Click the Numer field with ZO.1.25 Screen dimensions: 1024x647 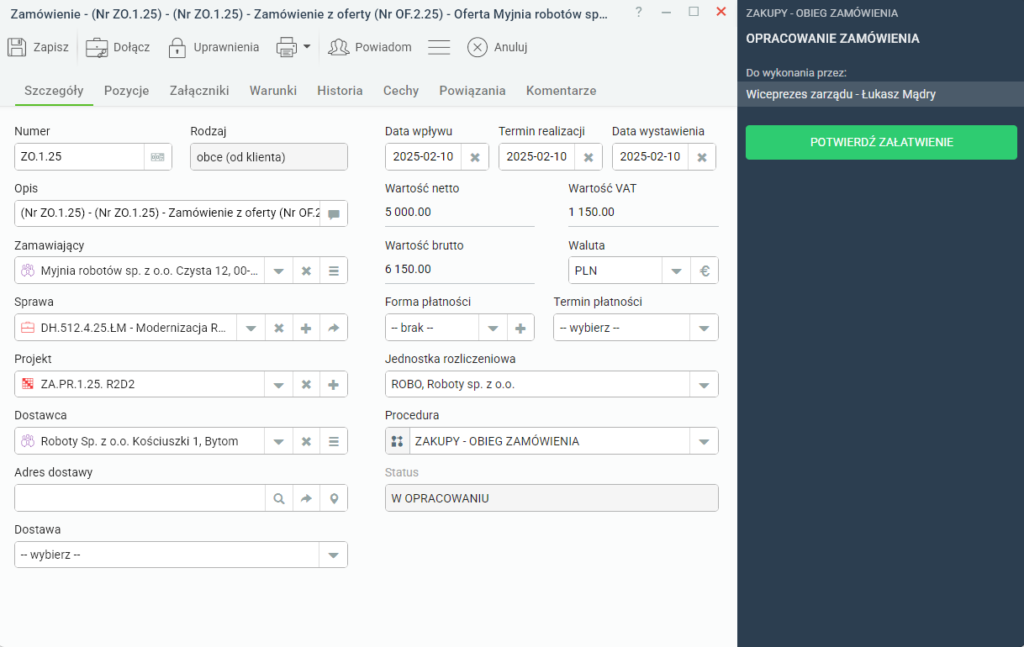click(x=79, y=157)
